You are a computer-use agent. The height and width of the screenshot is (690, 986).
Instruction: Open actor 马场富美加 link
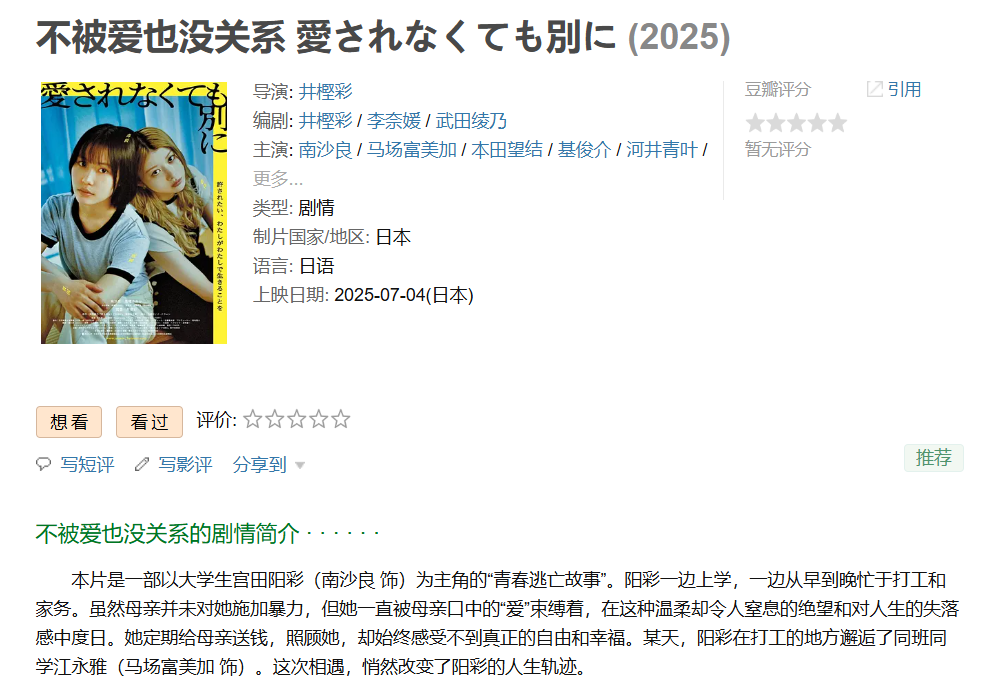[x=411, y=150]
